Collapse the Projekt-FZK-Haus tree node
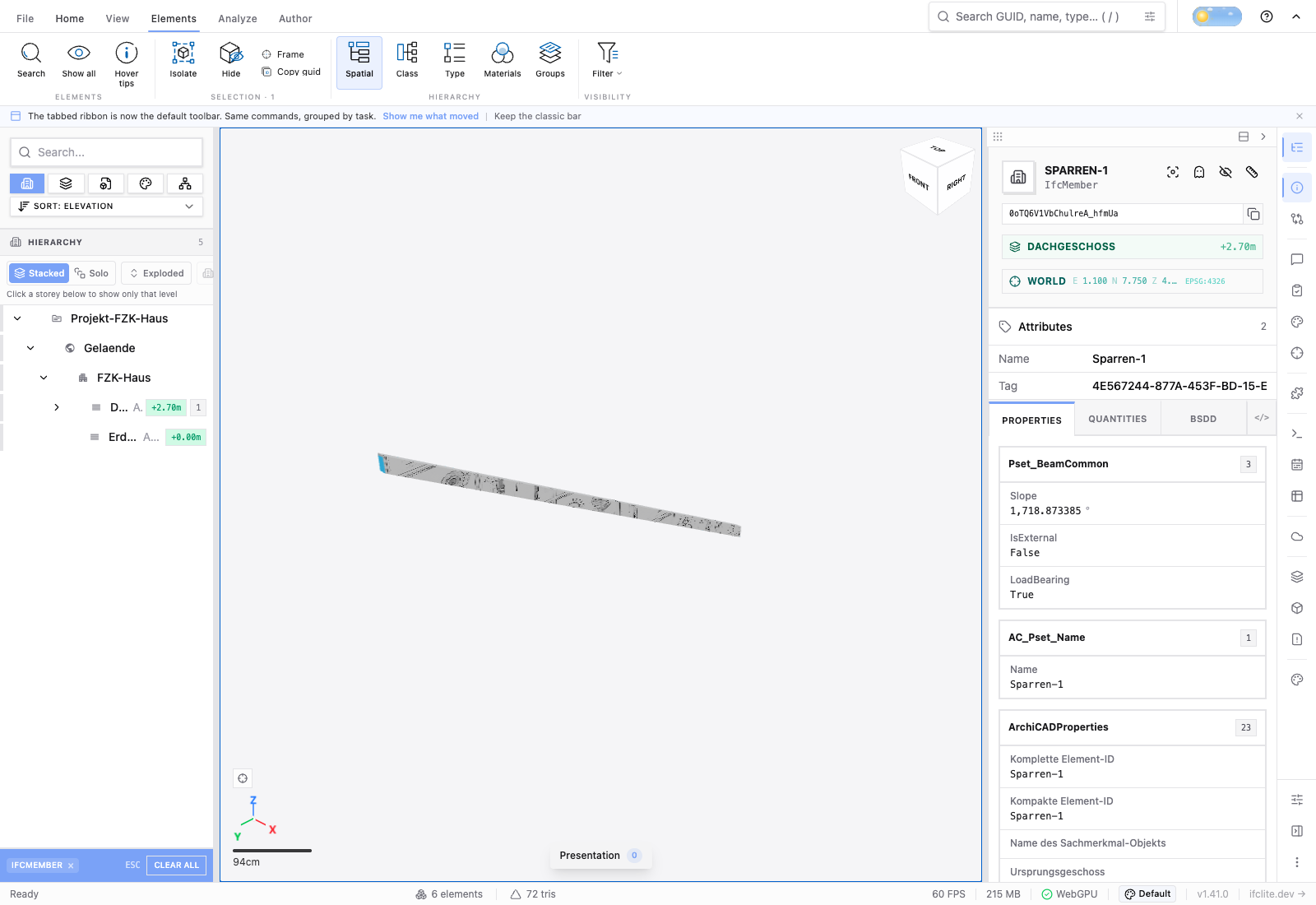 (x=17, y=318)
